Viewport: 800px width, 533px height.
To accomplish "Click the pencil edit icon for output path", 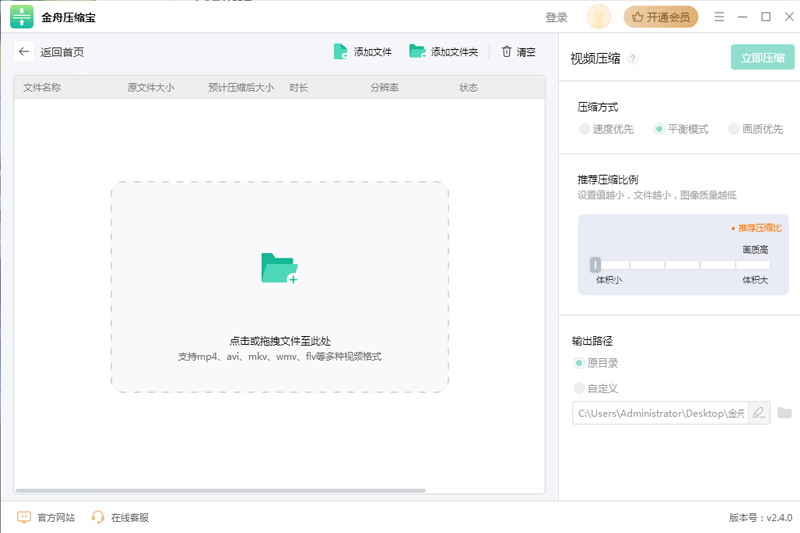I will 759,413.
